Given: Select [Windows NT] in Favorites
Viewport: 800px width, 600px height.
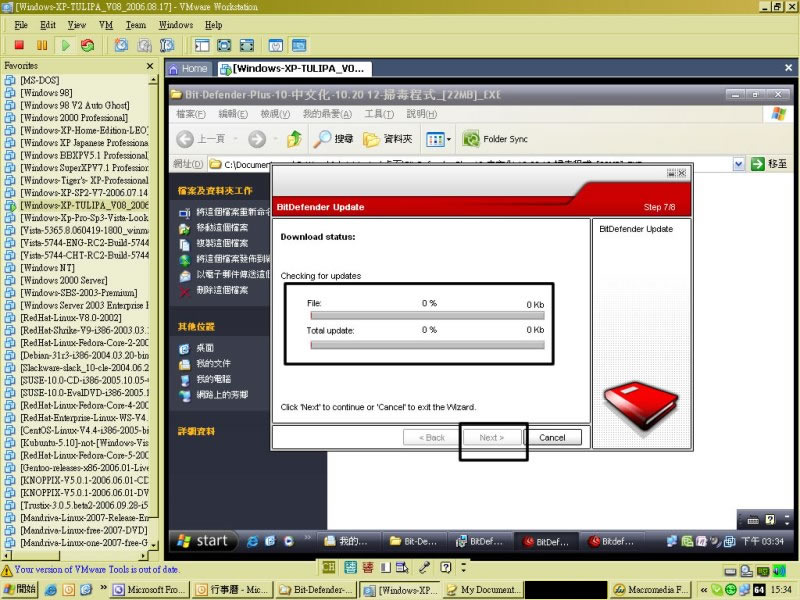Looking at the screenshot, I should (x=47, y=268).
